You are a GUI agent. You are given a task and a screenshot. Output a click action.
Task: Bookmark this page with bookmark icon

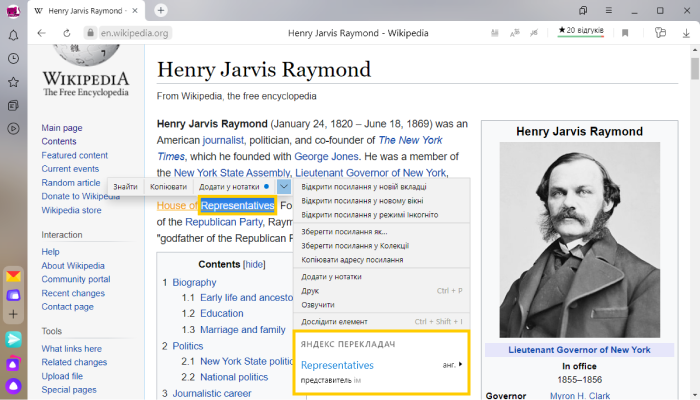625,33
